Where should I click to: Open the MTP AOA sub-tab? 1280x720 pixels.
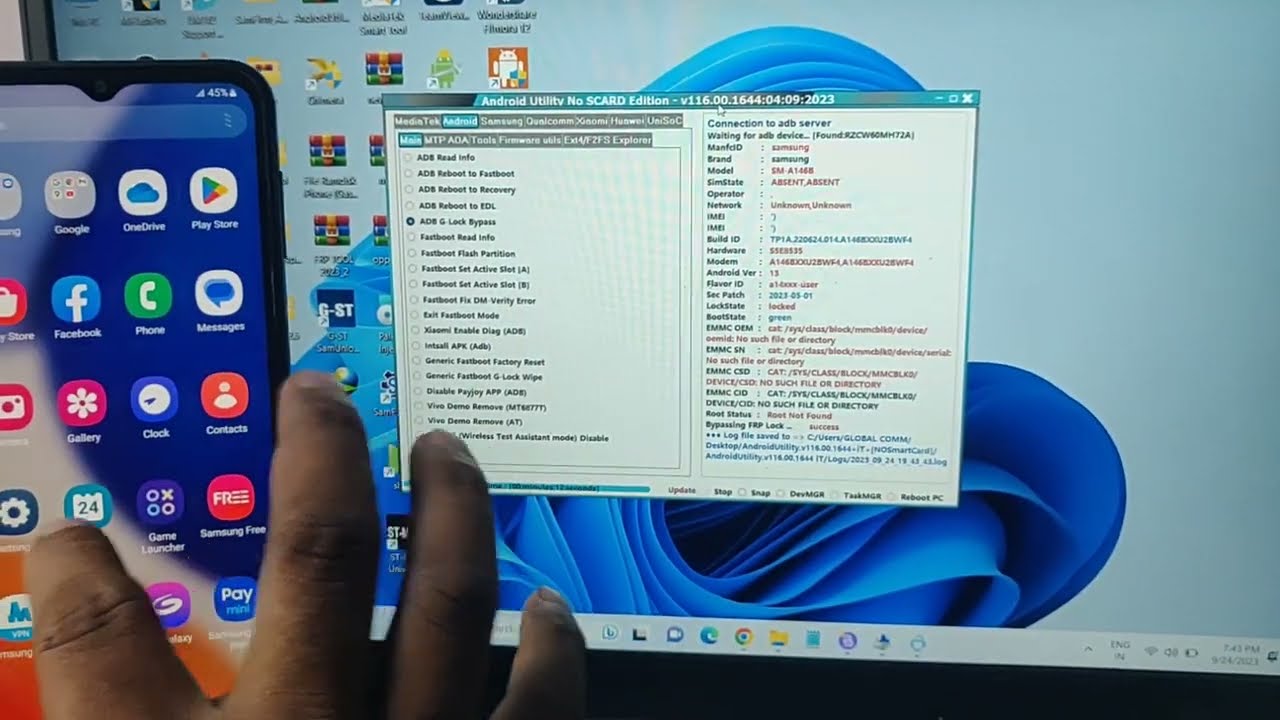(446, 140)
